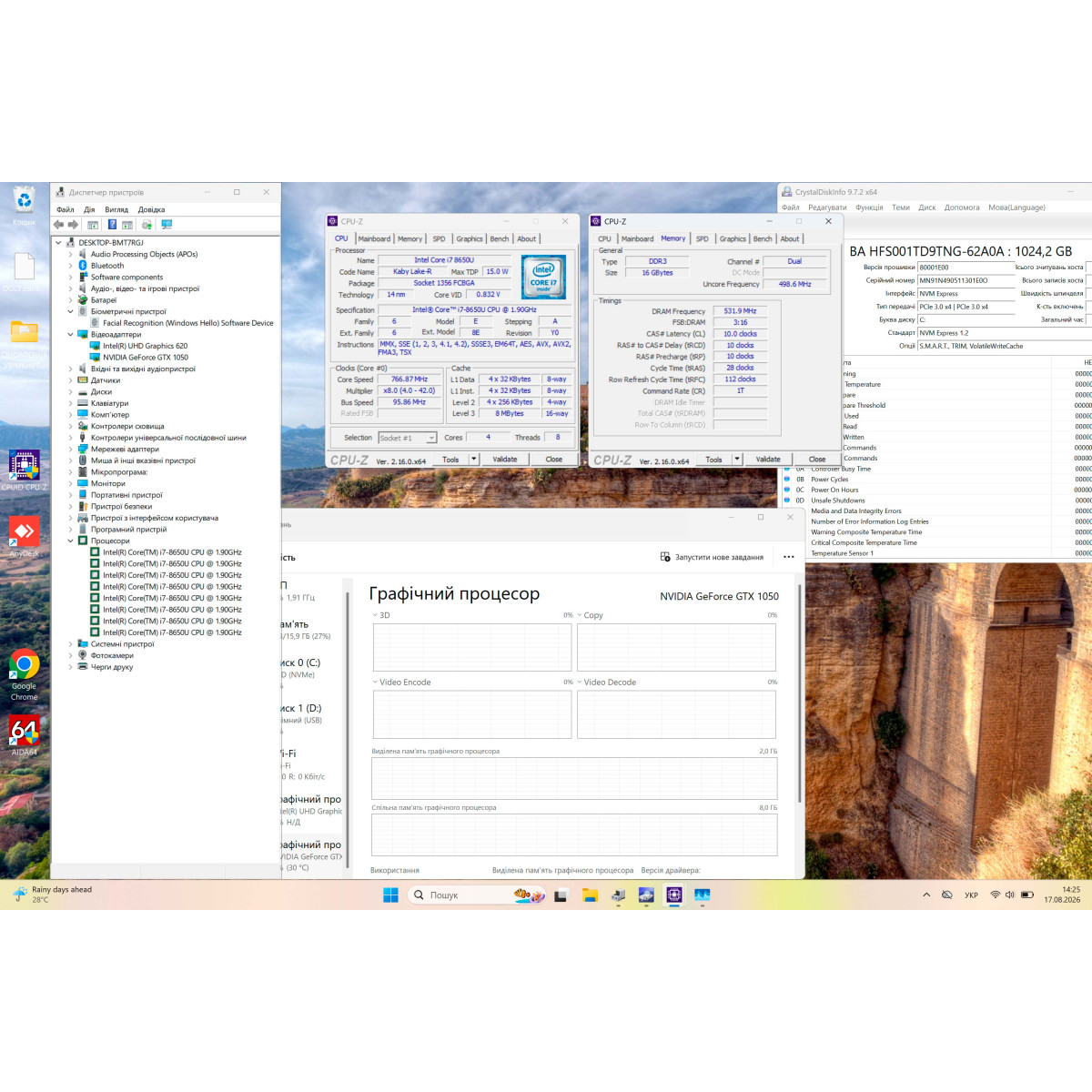Open the Вигляд menu in Device Manager

(116, 209)
